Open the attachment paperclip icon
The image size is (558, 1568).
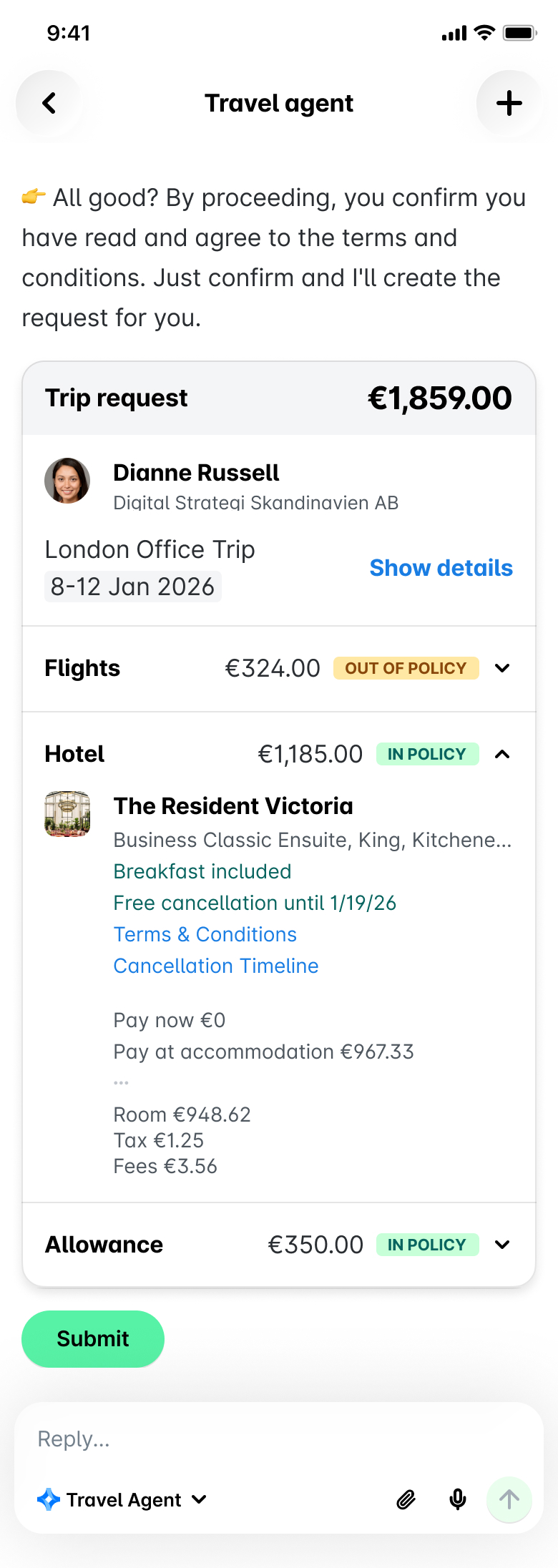pyautogui.click(x=406, y=1500)
